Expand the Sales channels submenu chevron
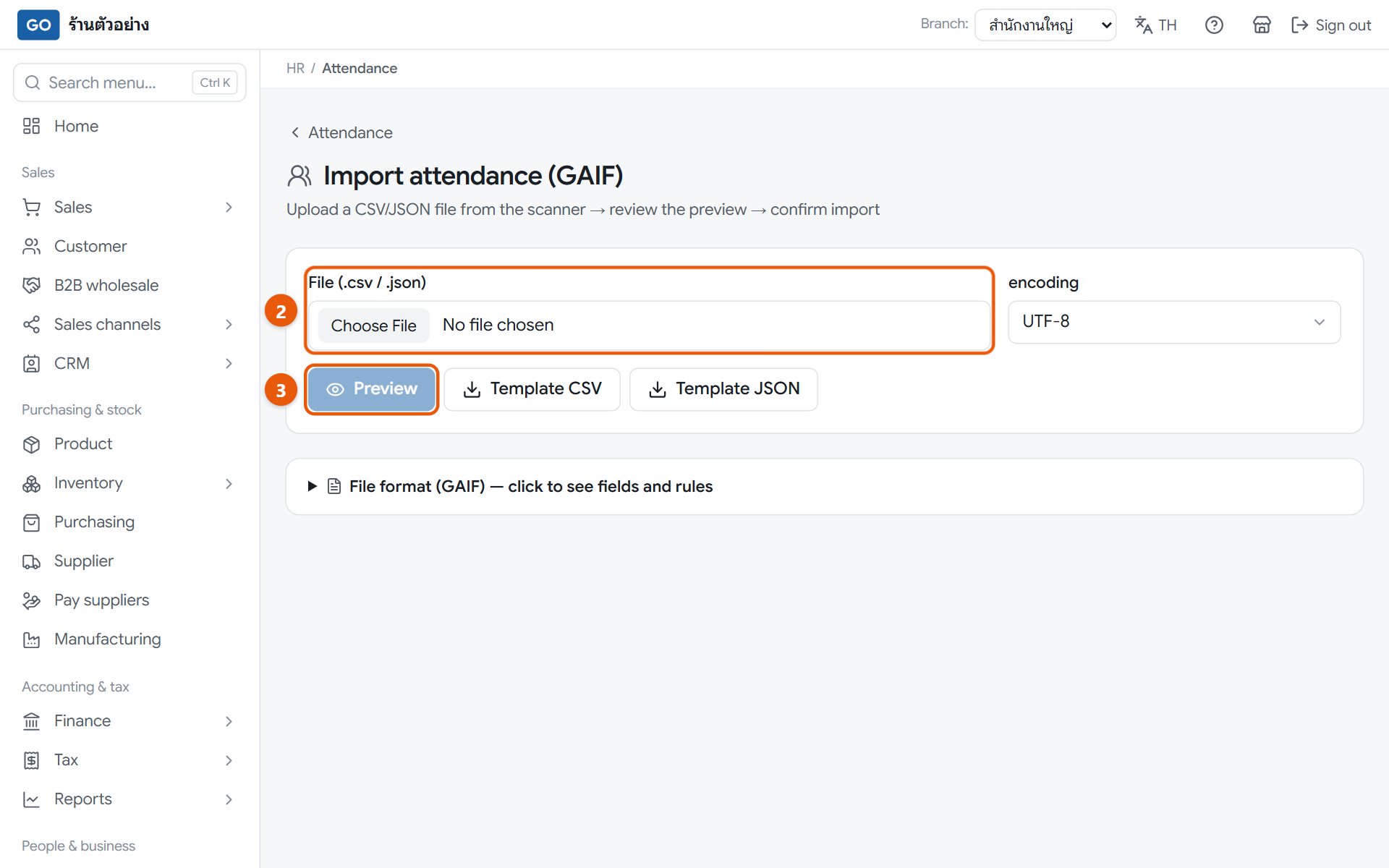The width and height of the screenshot is (1389, 868). [x=229, y=324]
